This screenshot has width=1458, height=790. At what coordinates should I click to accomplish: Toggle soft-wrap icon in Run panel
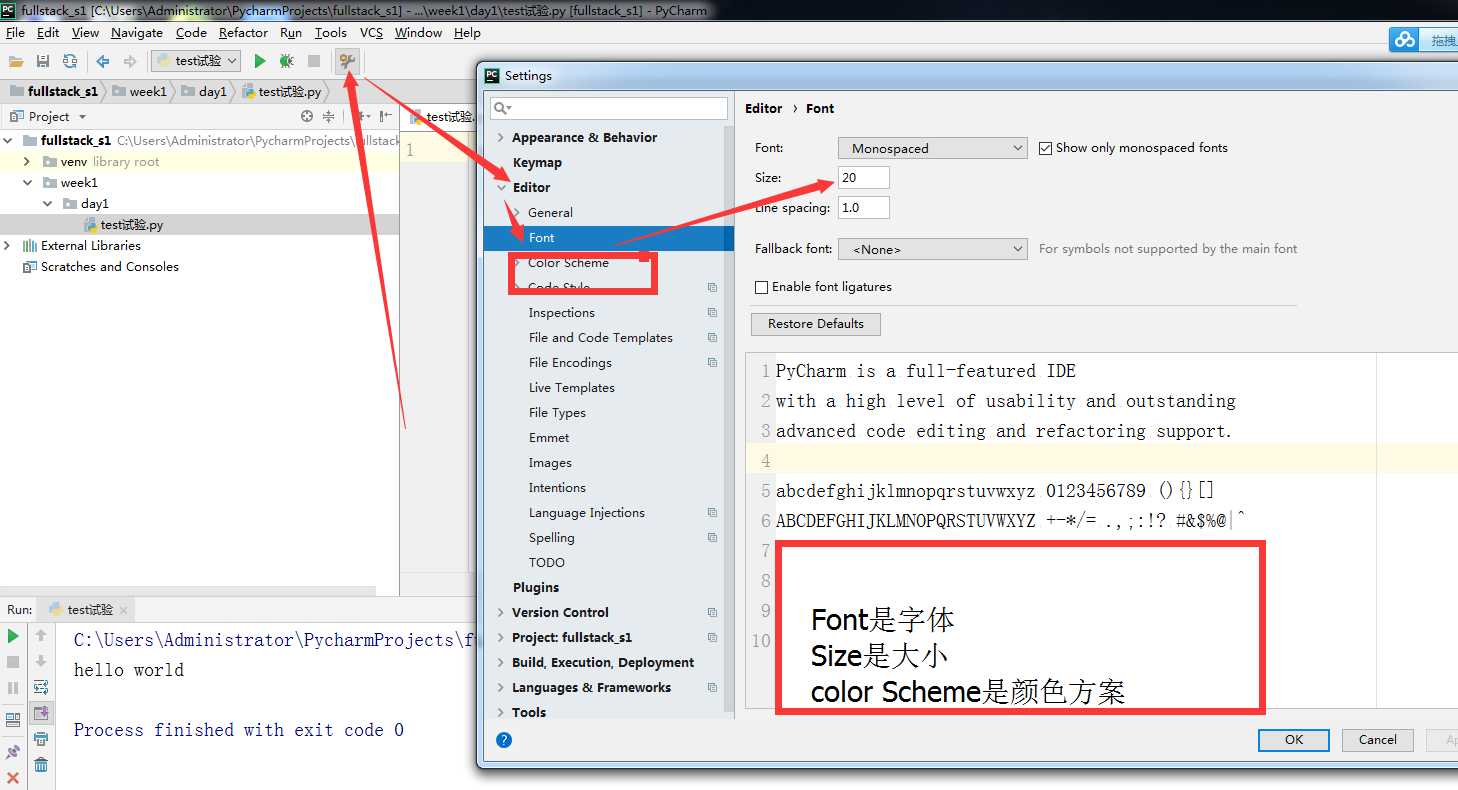[x=41, y=687]
